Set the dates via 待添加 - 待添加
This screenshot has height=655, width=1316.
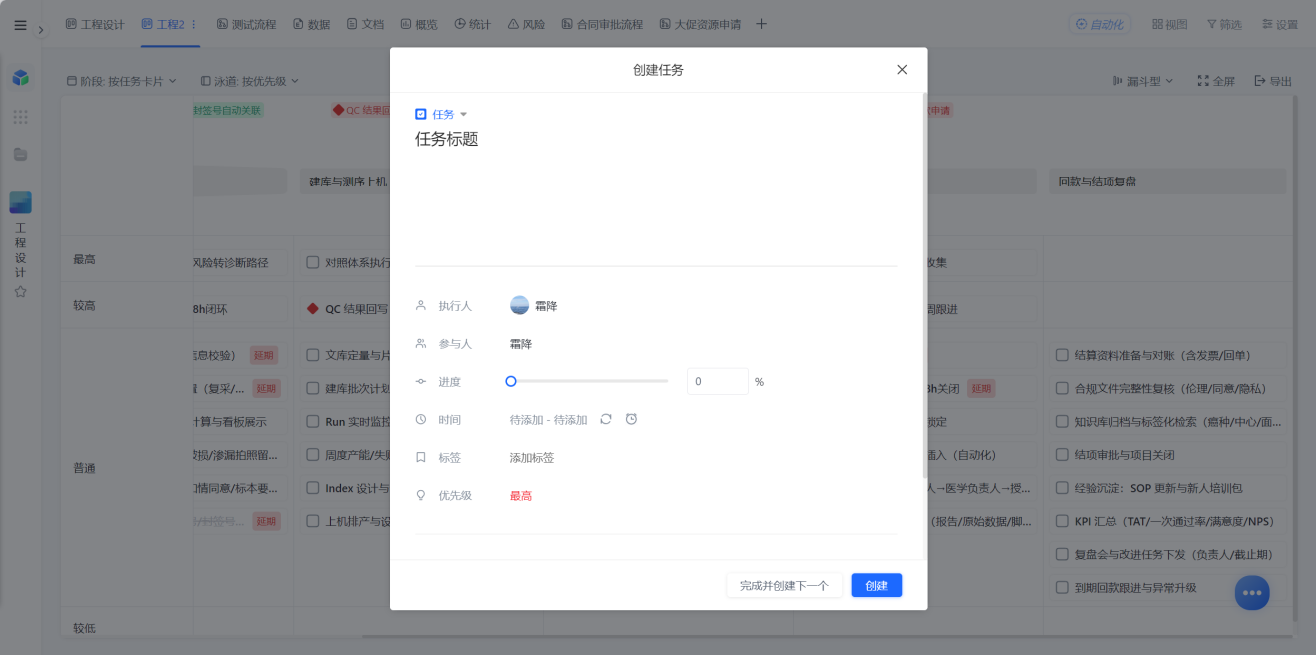(x=548, y=420)
